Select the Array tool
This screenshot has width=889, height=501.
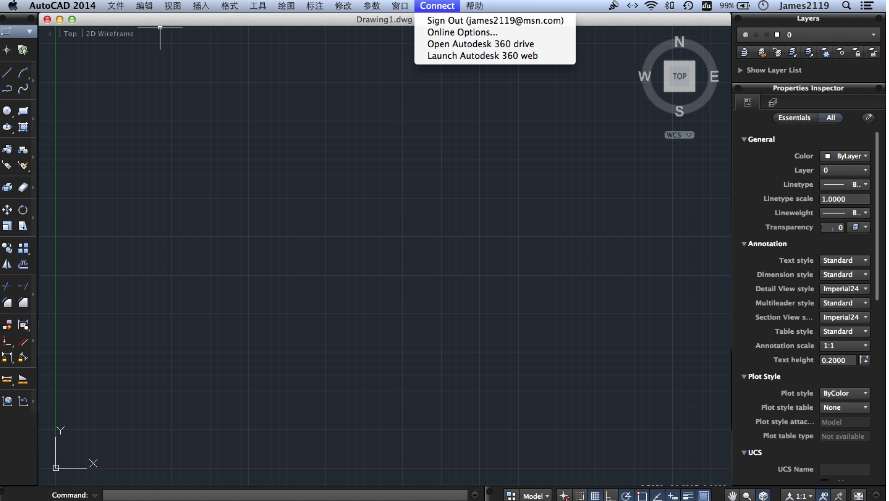point(23,248)
